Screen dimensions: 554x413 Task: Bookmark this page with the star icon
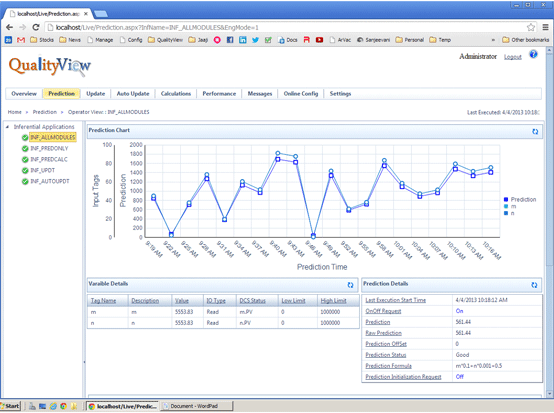coord(531,27)
